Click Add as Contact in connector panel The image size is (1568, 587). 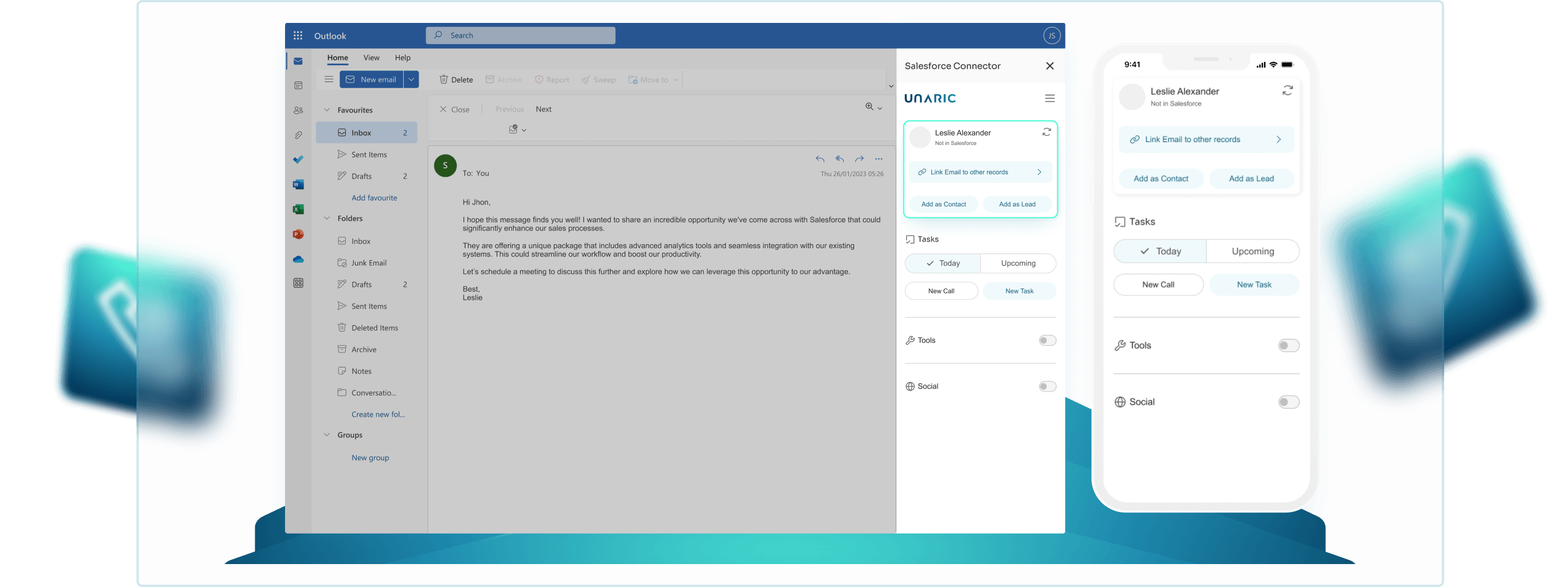943,205
